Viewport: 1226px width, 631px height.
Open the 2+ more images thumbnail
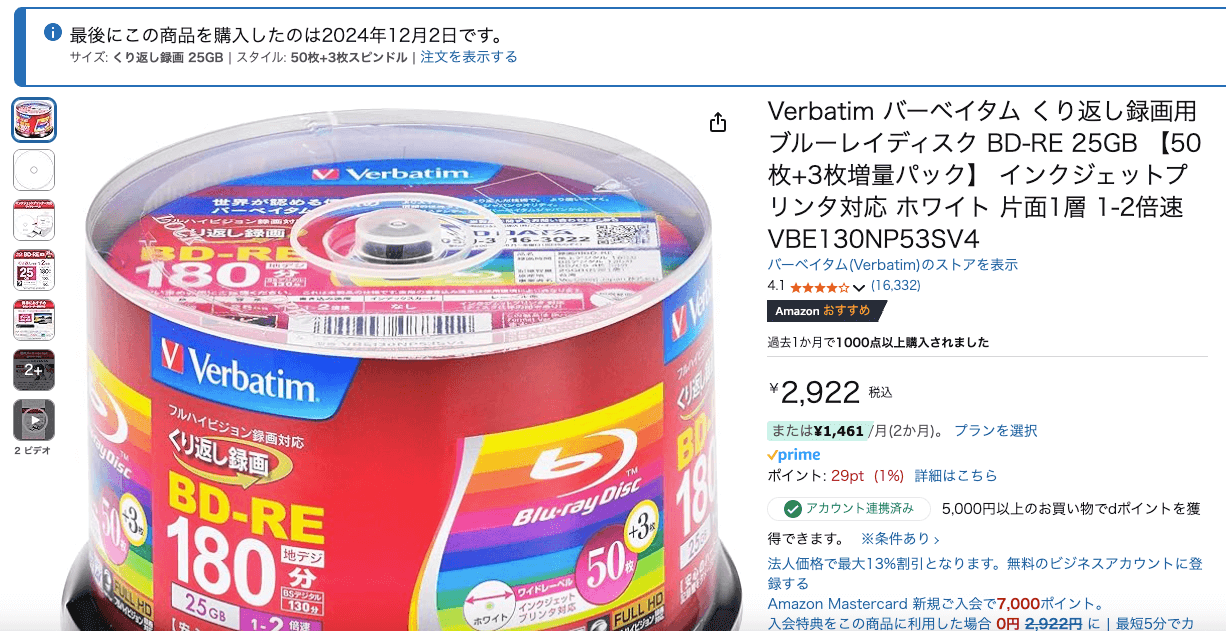(34, 370)
